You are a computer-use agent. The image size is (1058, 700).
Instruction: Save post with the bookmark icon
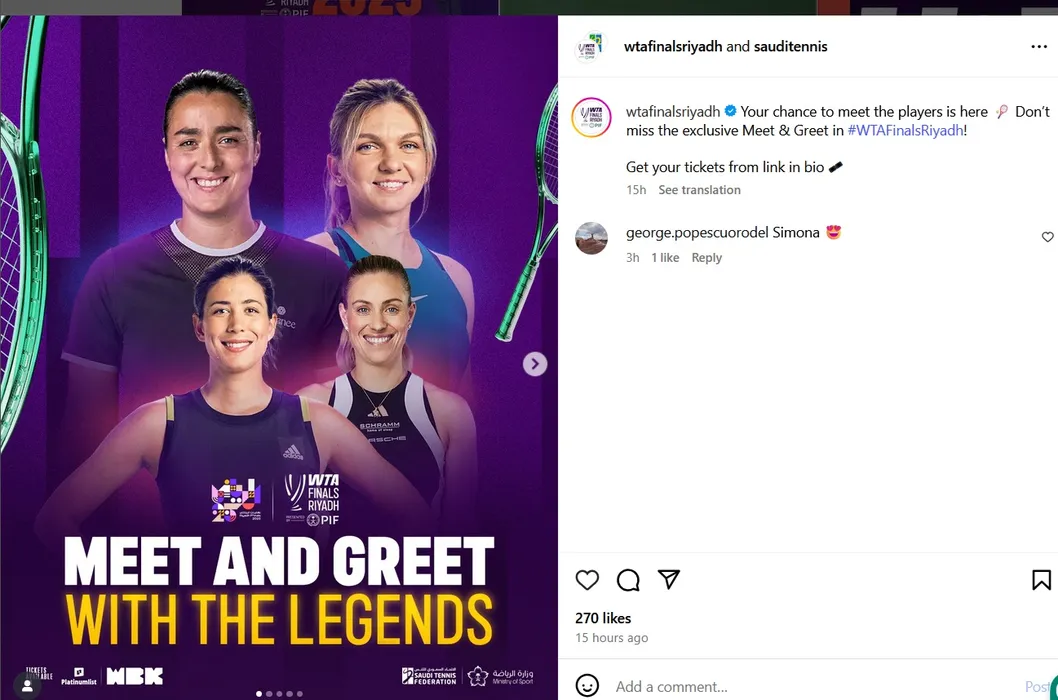click(x=1041, y=580)
